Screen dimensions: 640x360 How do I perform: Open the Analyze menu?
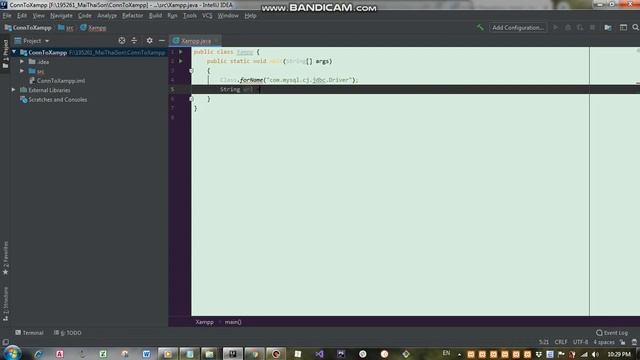107,16
